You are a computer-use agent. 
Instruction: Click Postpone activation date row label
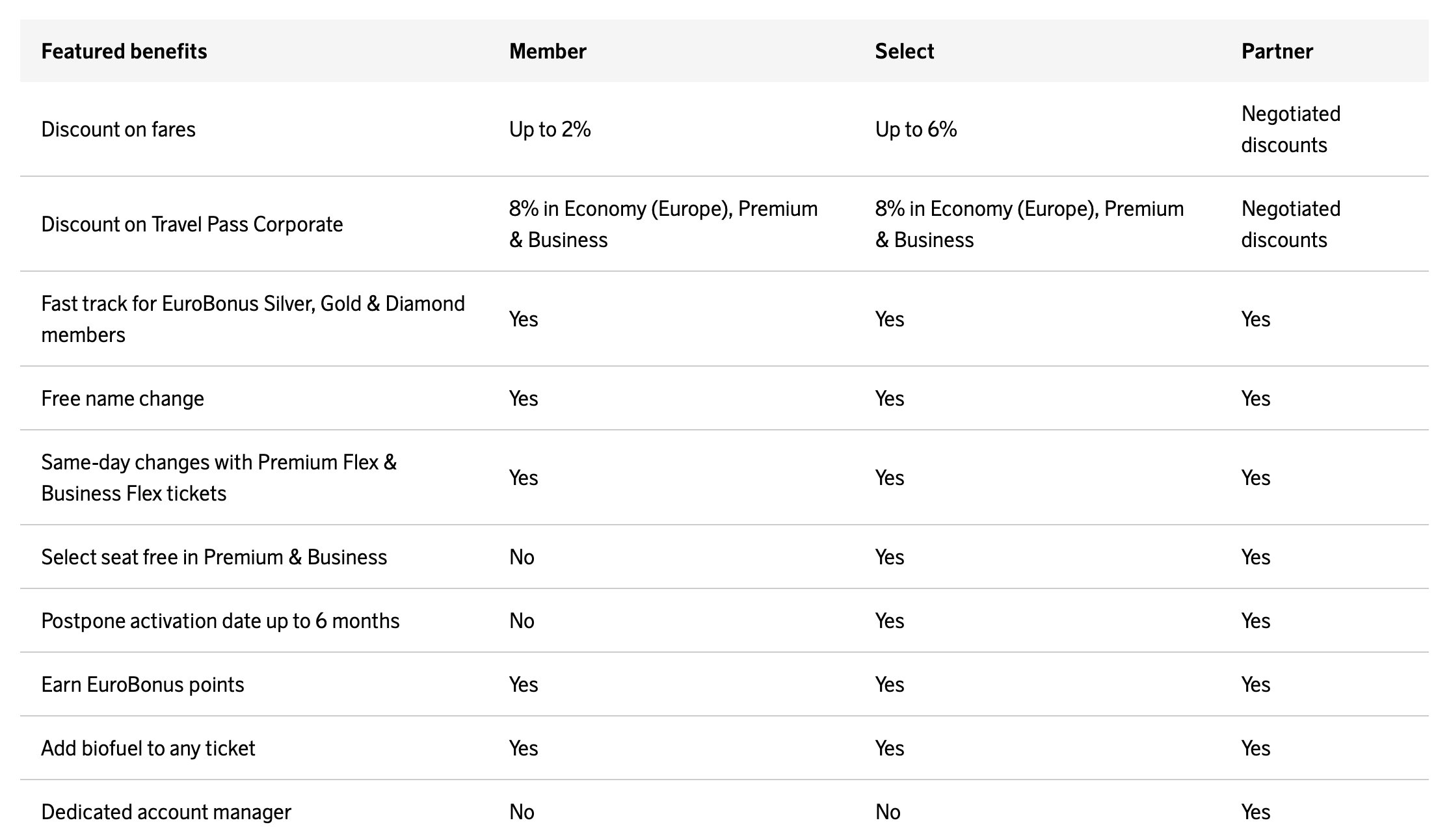pos(220,621)
